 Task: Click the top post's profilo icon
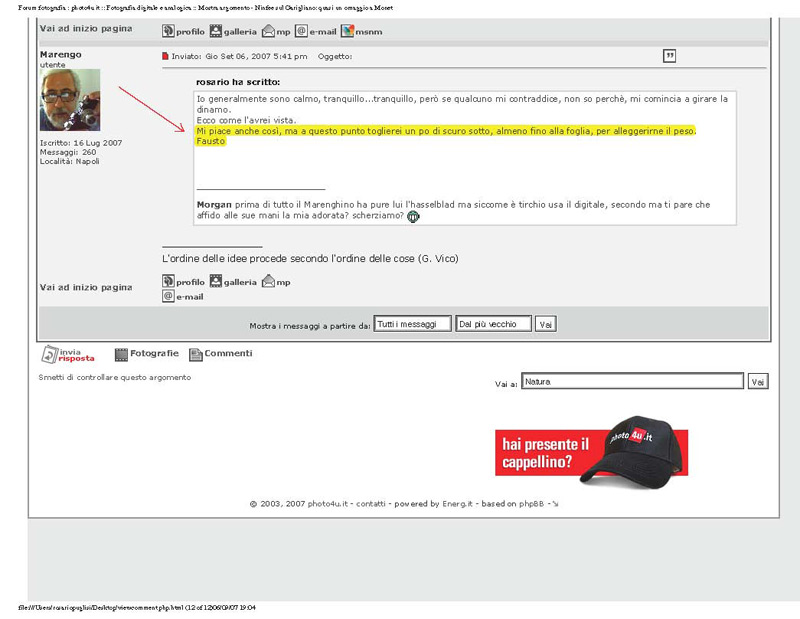pos(168,31)
